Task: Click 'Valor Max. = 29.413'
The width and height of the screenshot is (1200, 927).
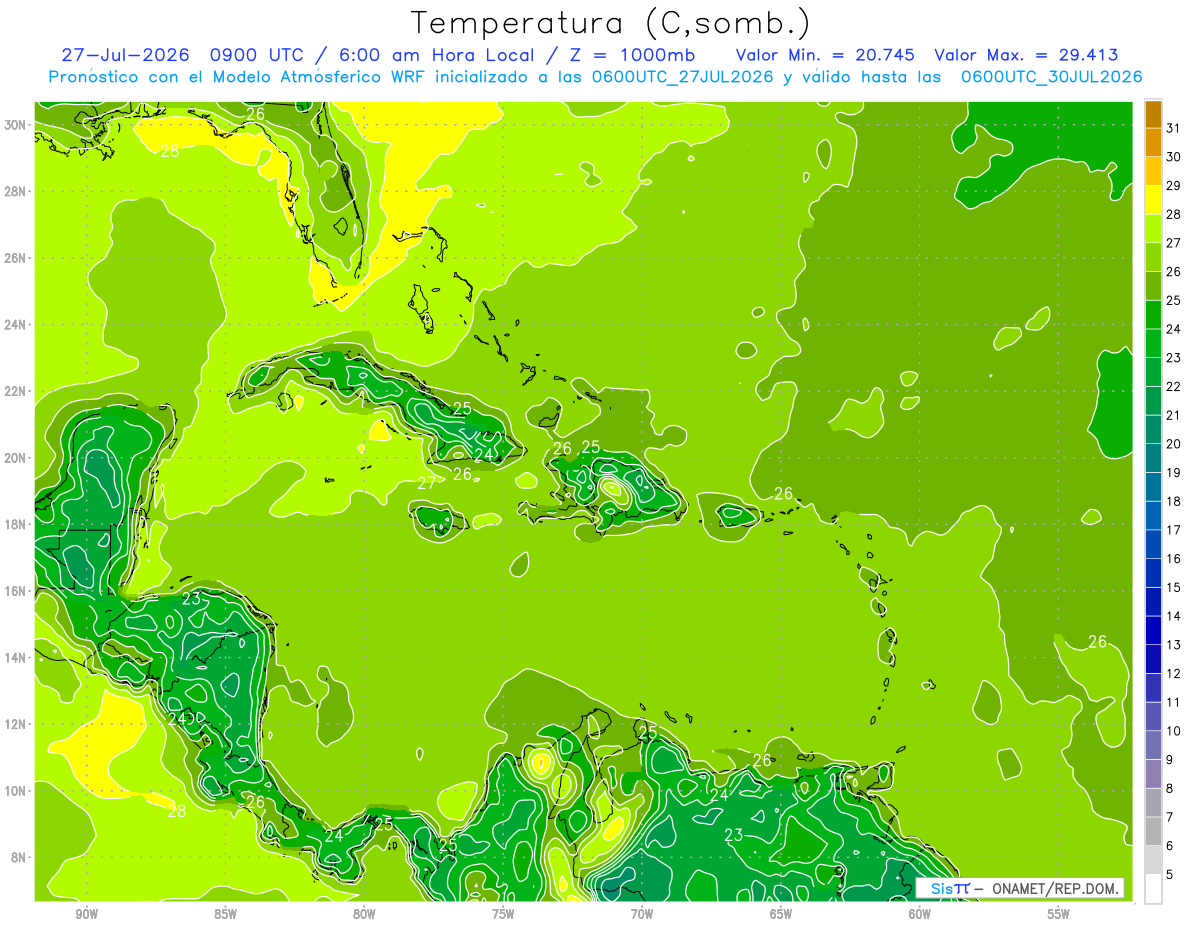Action: pyautogui.click(x=1026, y=55)
